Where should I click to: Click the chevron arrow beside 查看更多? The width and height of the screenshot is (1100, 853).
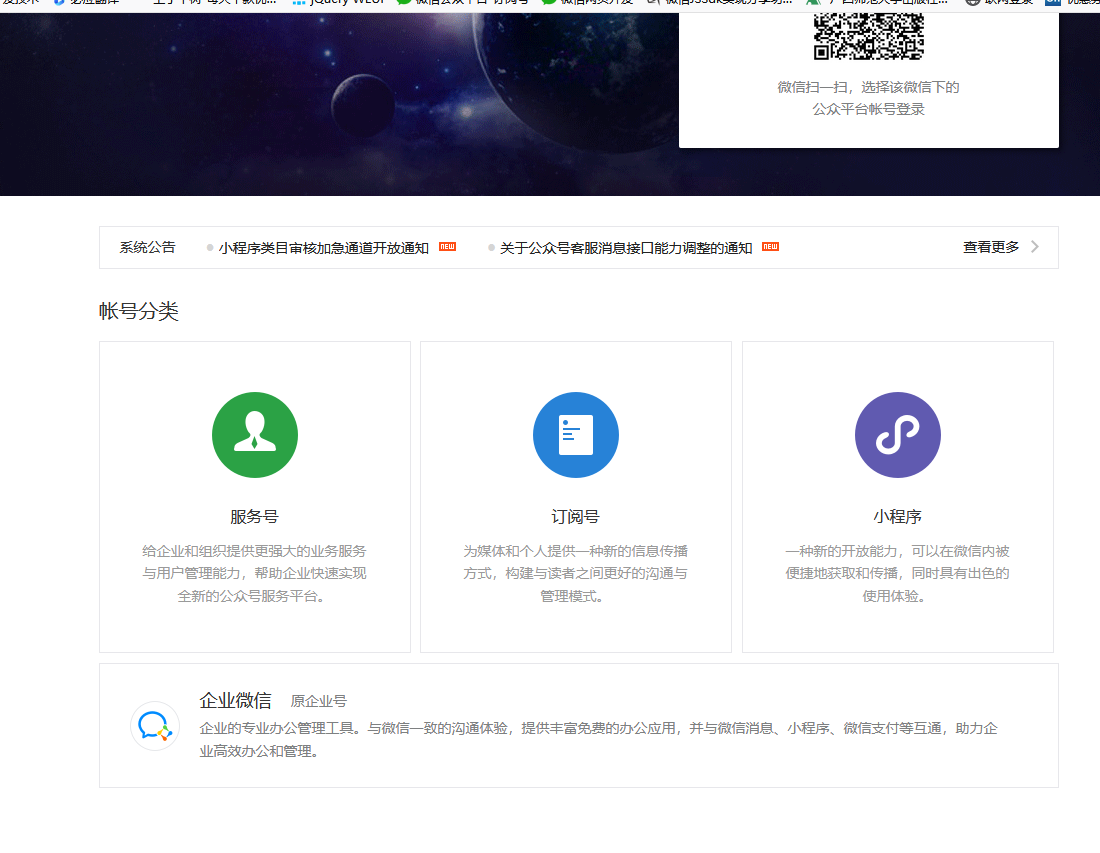1035,247
